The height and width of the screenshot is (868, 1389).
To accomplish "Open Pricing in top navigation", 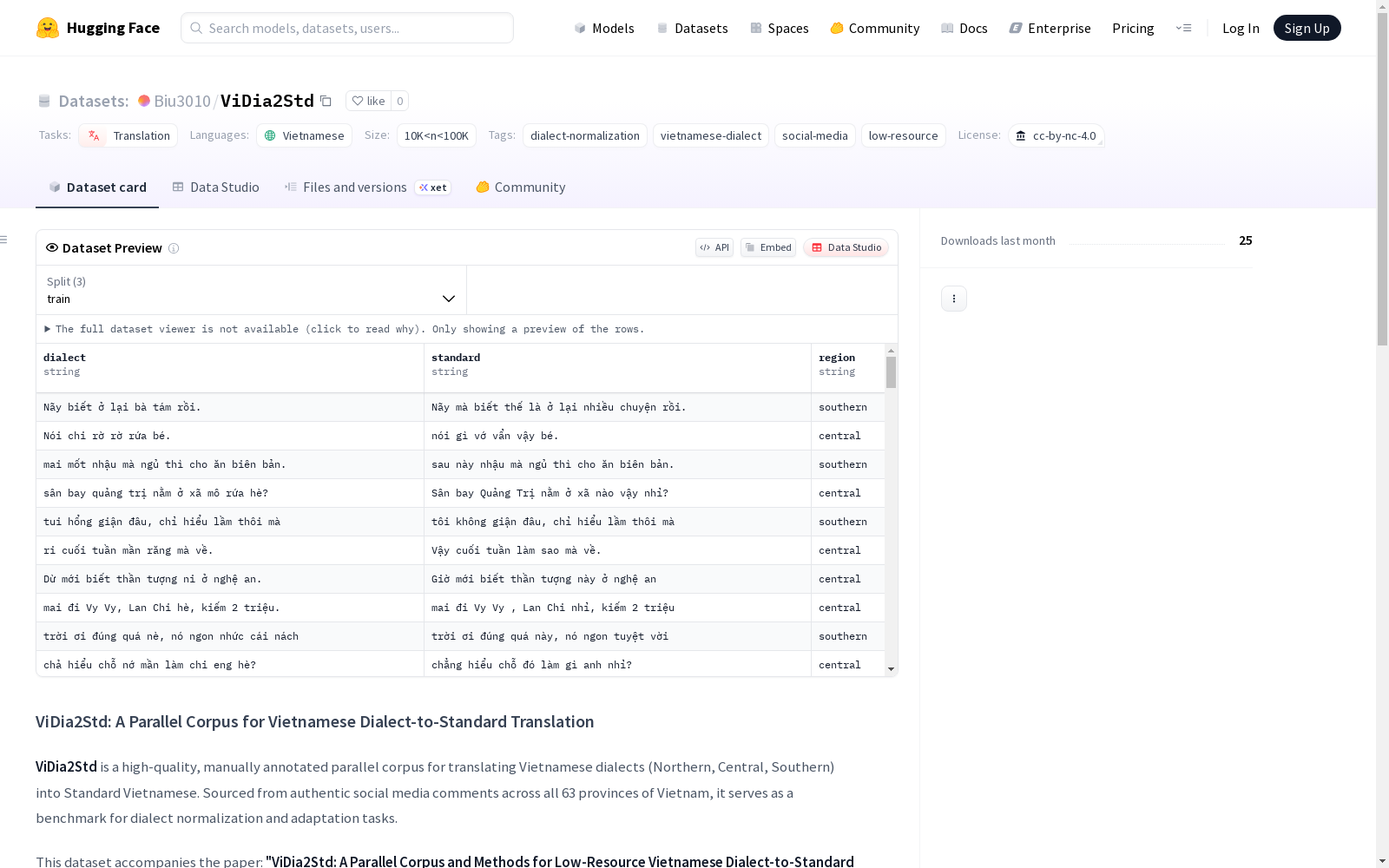I will pos(1133,28).
